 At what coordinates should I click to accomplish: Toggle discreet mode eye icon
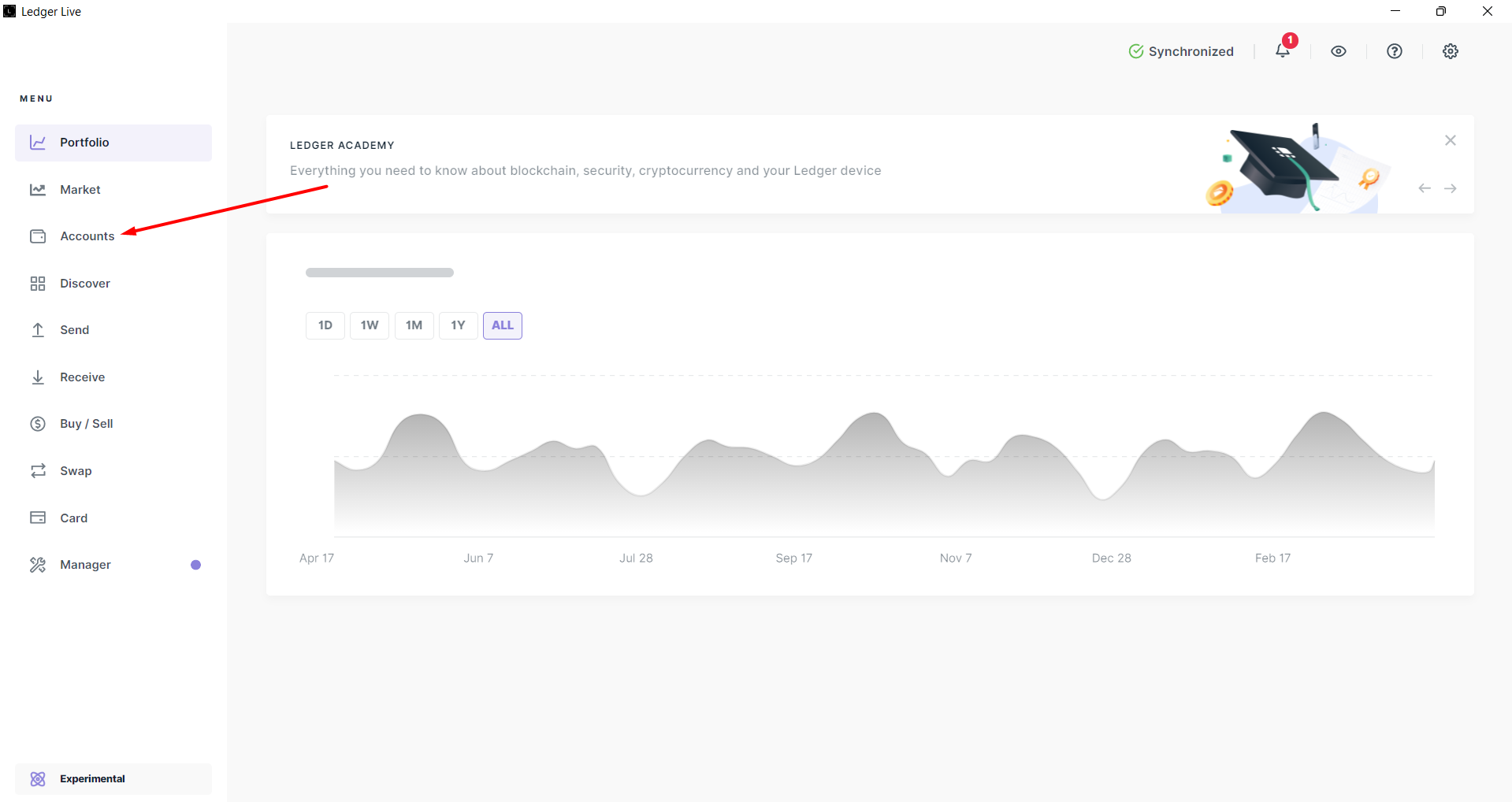coord(1339,51)
